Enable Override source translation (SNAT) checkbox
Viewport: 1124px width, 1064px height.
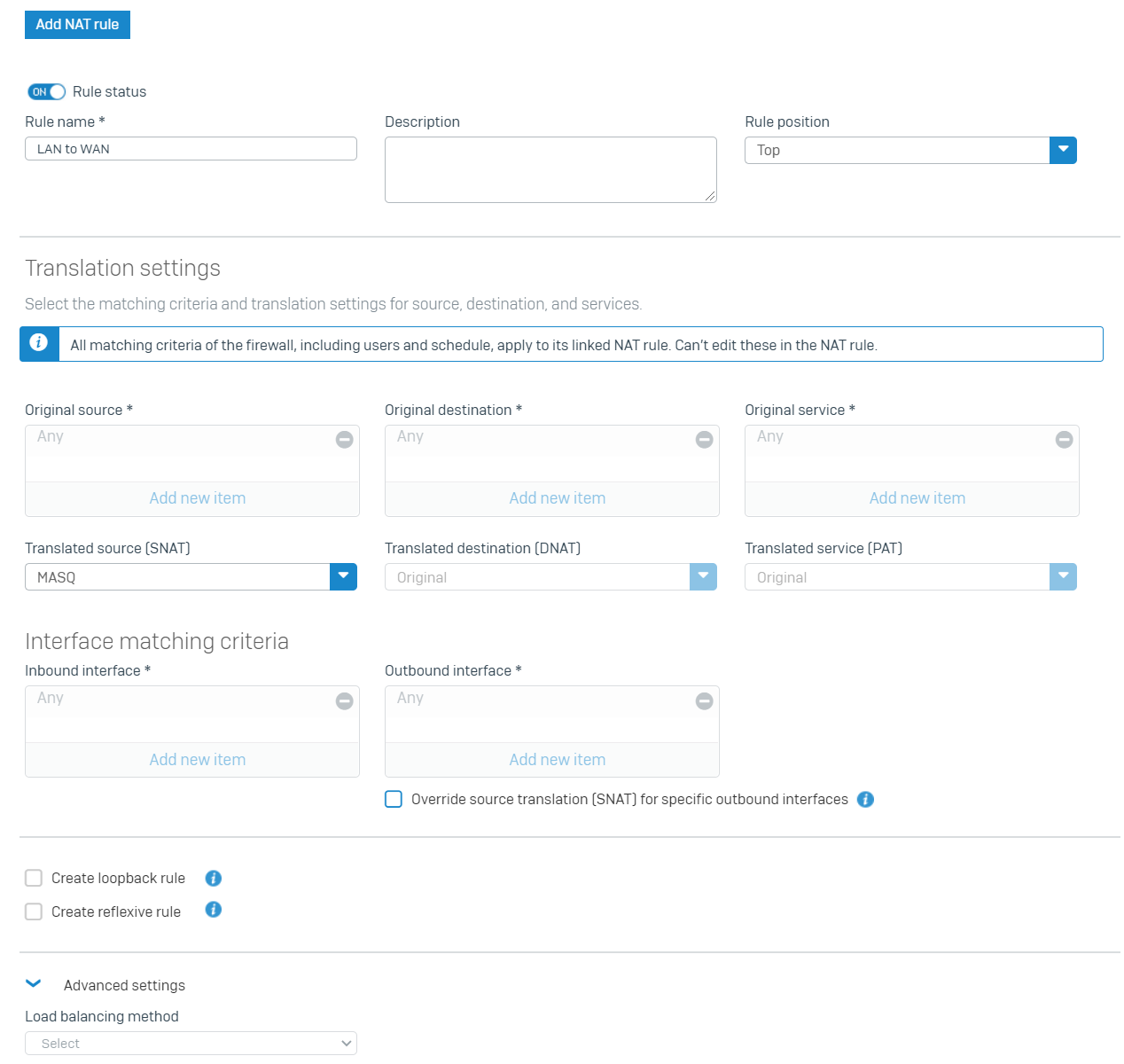394,799
